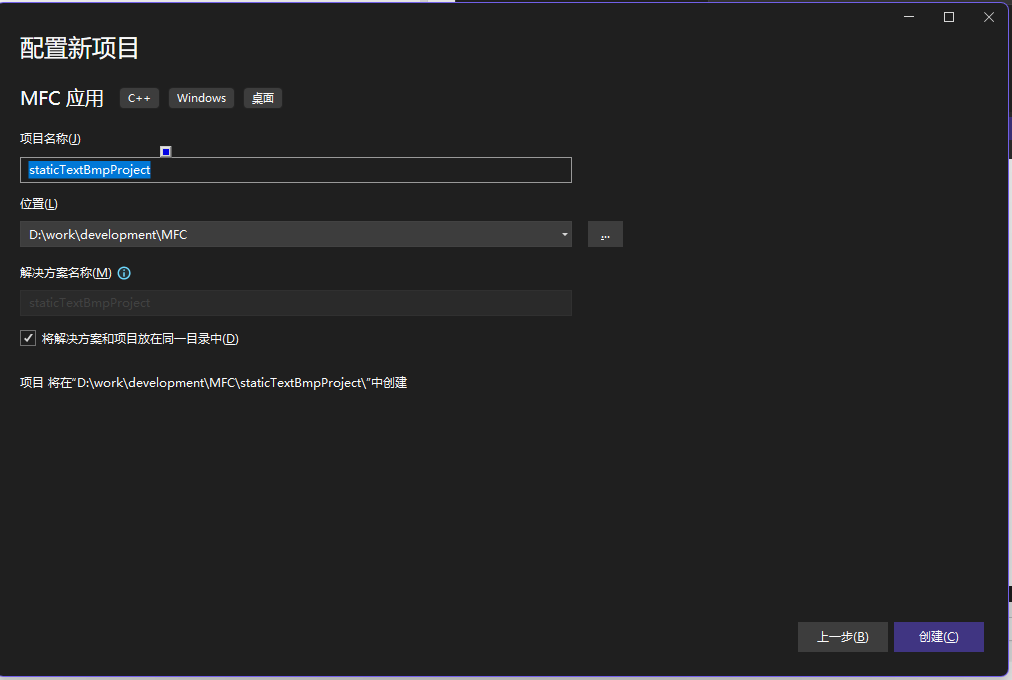Click the 桌面 tag

[263, 98]
